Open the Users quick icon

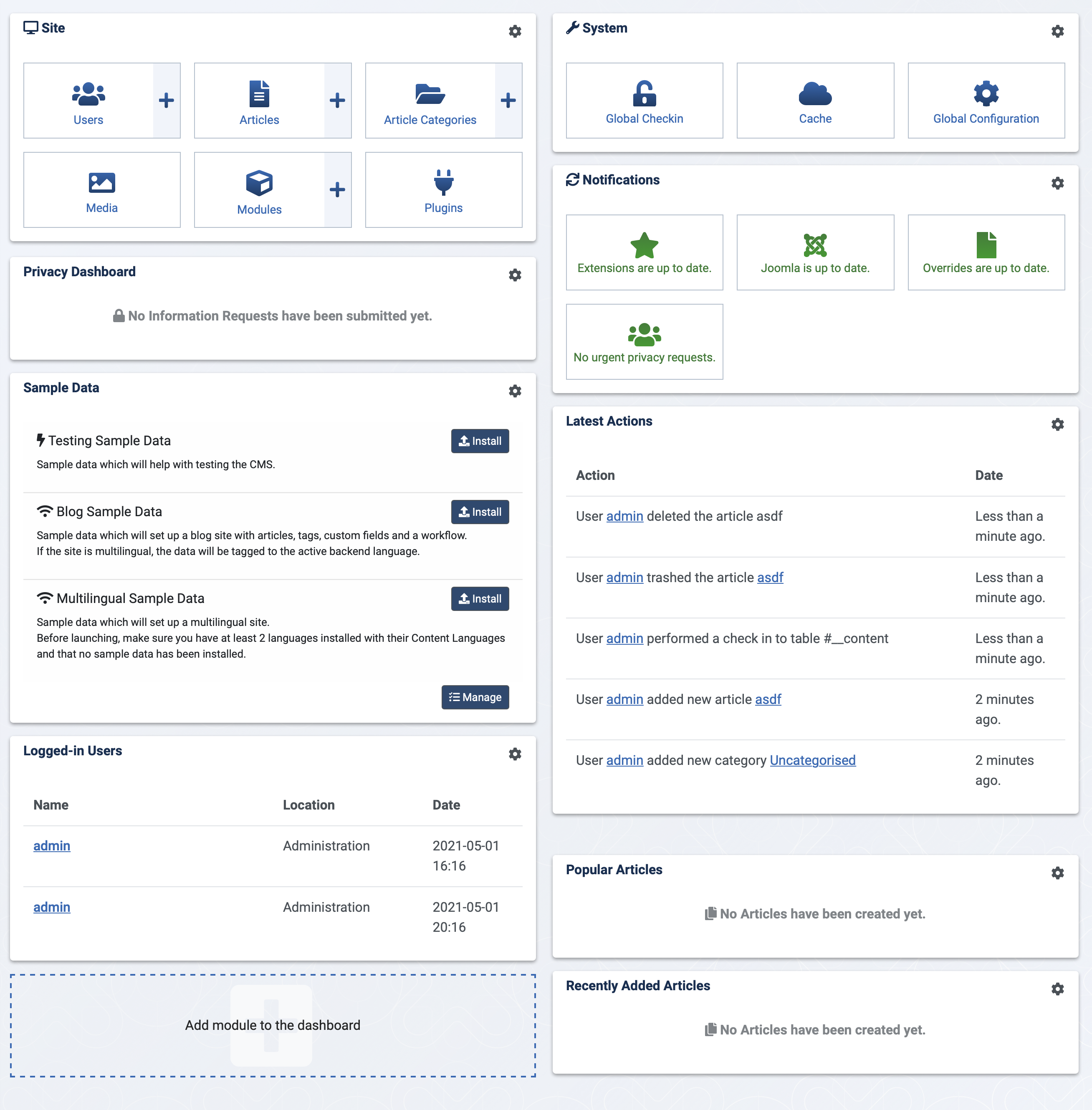point(88,101)
